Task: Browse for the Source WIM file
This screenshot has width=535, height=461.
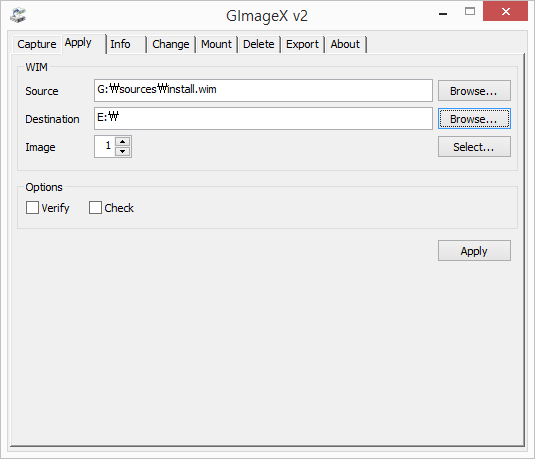Action: click(474, 91)
